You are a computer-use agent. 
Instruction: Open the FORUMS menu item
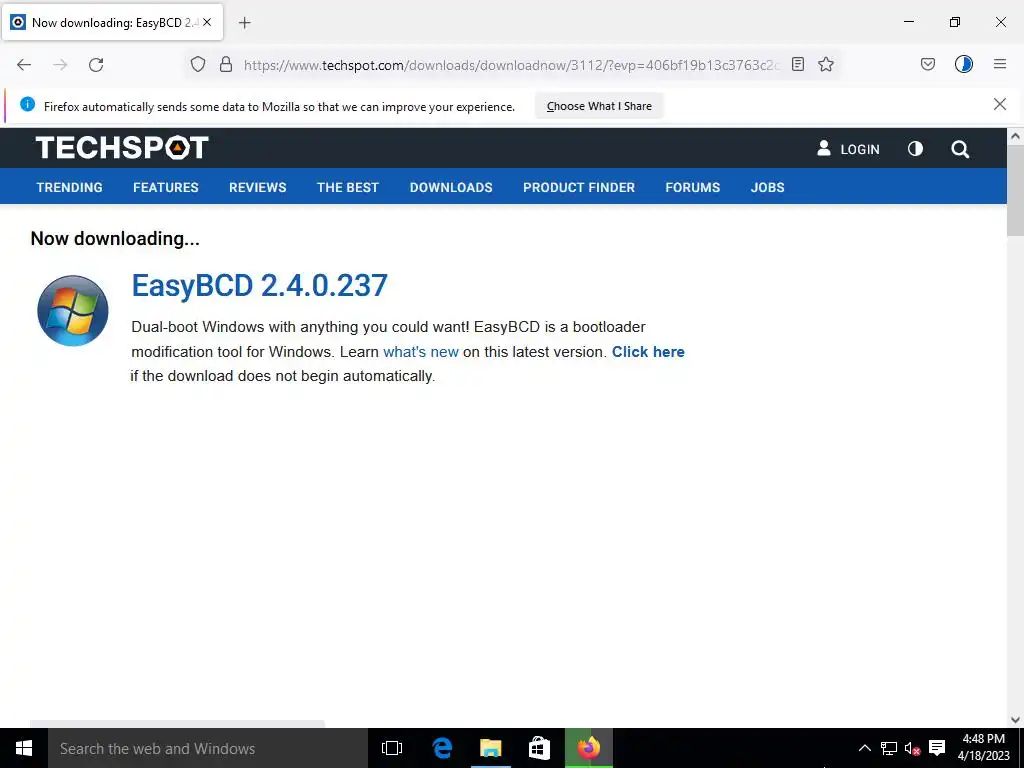click(693, 187)
